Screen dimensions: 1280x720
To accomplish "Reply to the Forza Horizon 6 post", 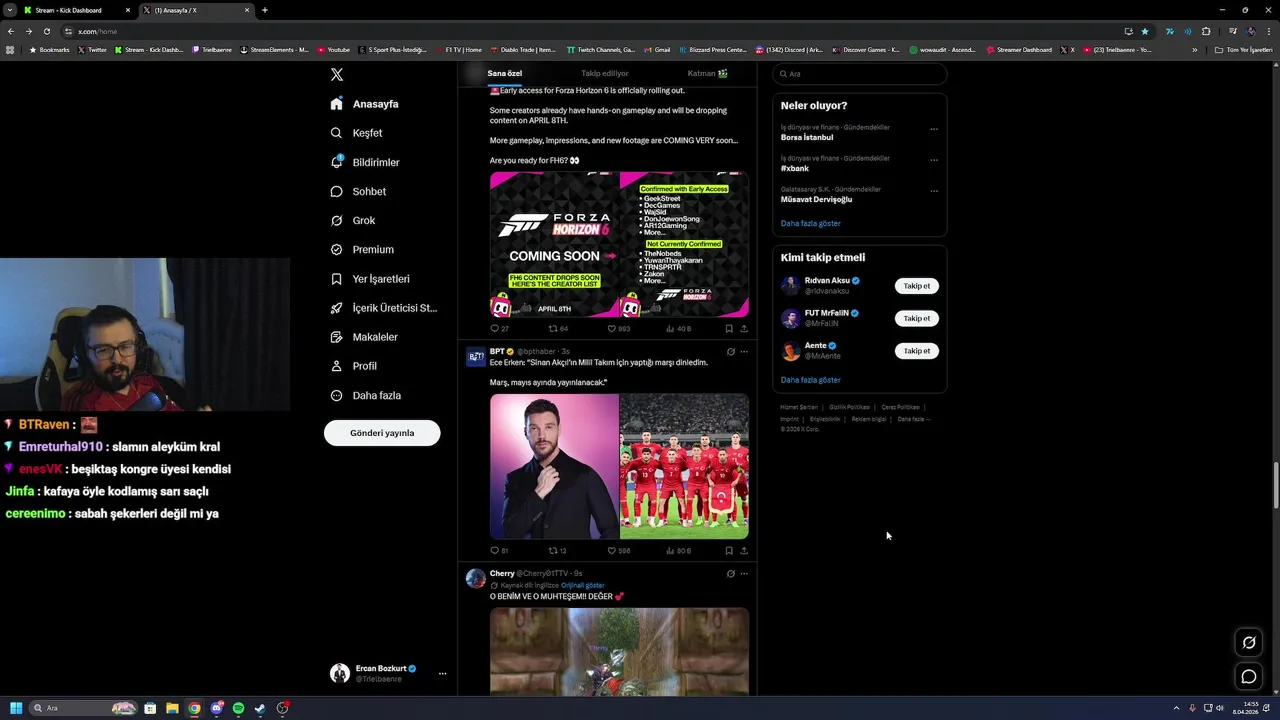I will pos(498,328).
